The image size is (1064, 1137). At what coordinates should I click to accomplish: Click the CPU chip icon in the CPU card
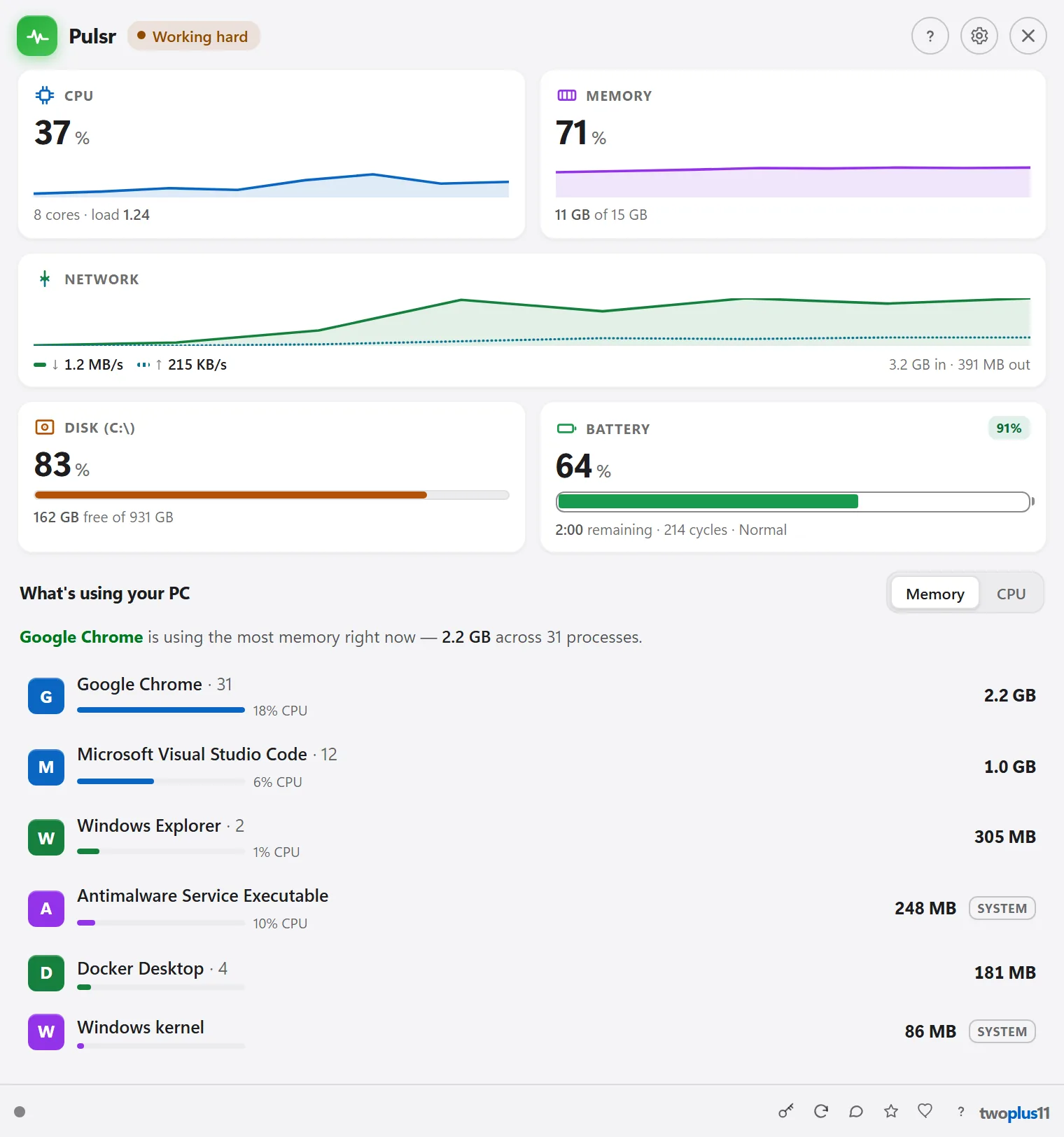click(x=45, y=95)
